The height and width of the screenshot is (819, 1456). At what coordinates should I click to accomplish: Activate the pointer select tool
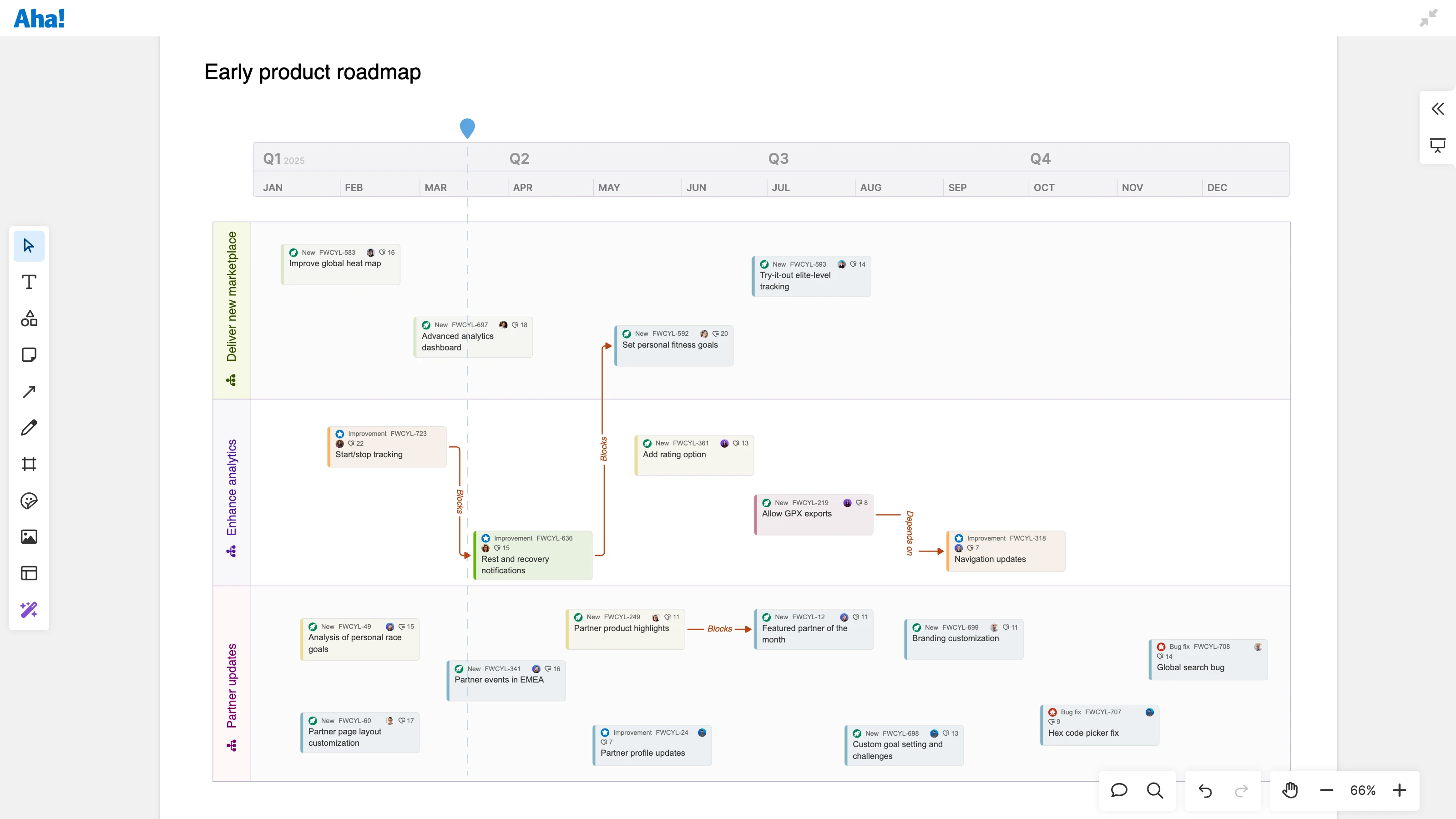click(29, 246)
